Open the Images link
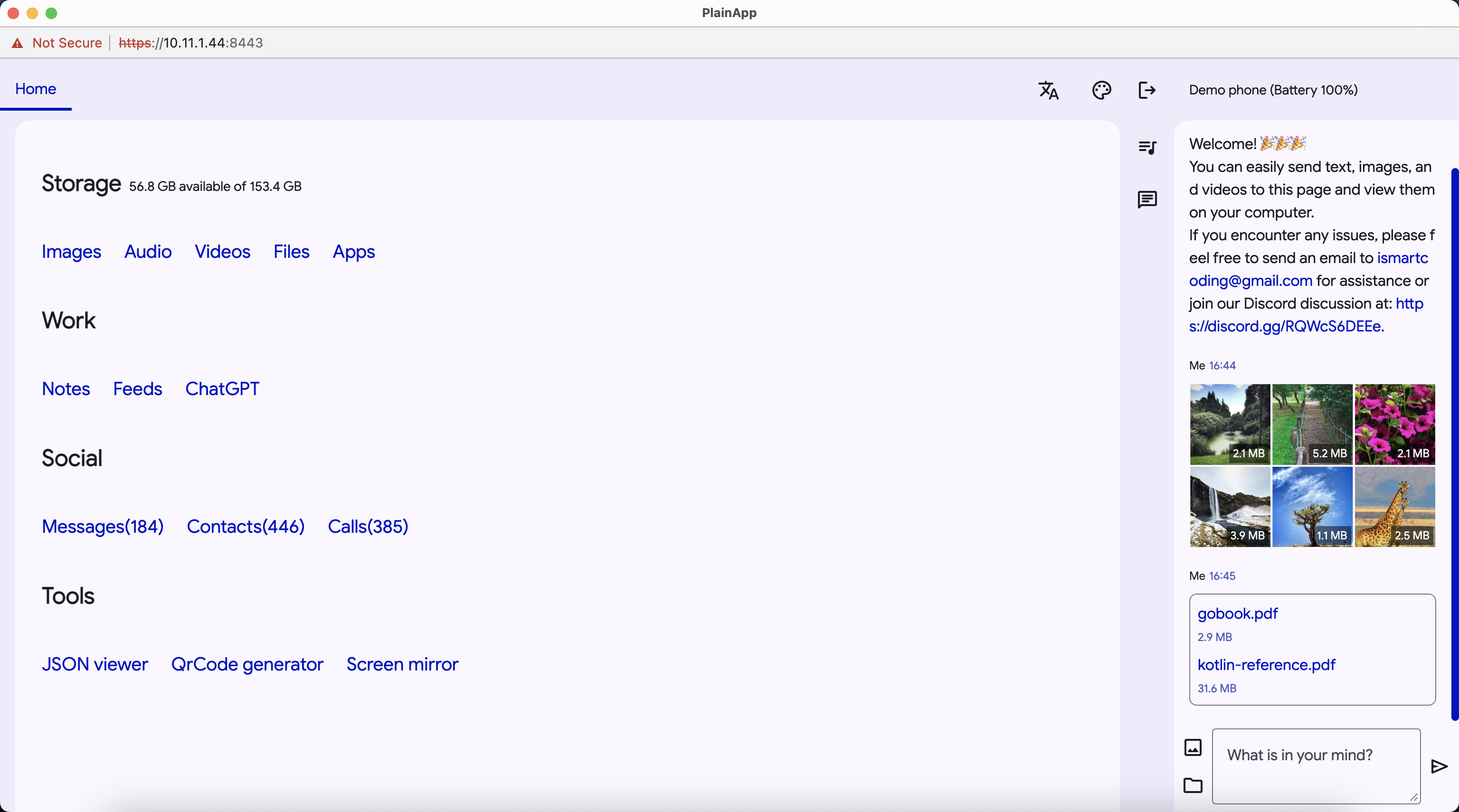This screenshot has width=1459, height=812. pos(71,251)
